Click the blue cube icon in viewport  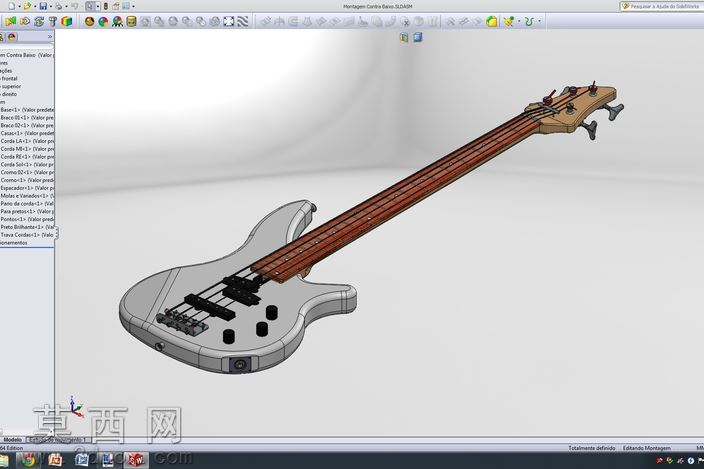click(x=418, y=37)
